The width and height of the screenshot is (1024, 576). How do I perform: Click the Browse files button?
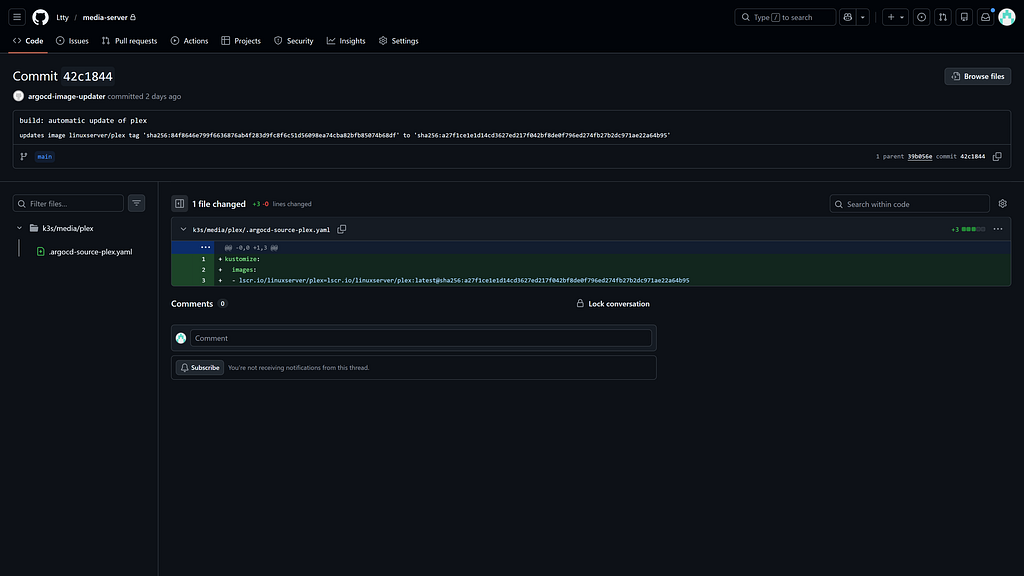pyautogui.click(x=978, y=76)
